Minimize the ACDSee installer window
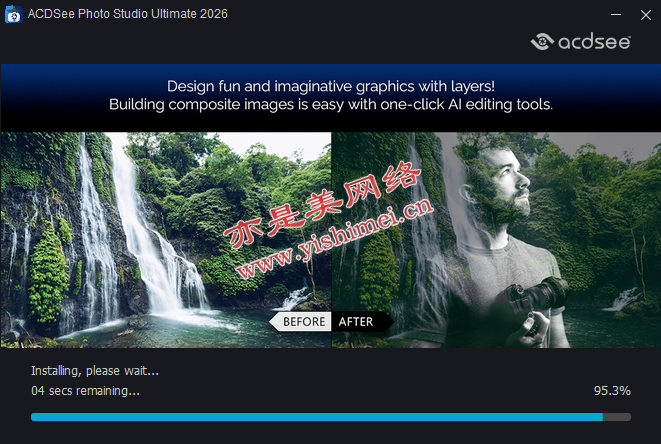 (616, 15)
